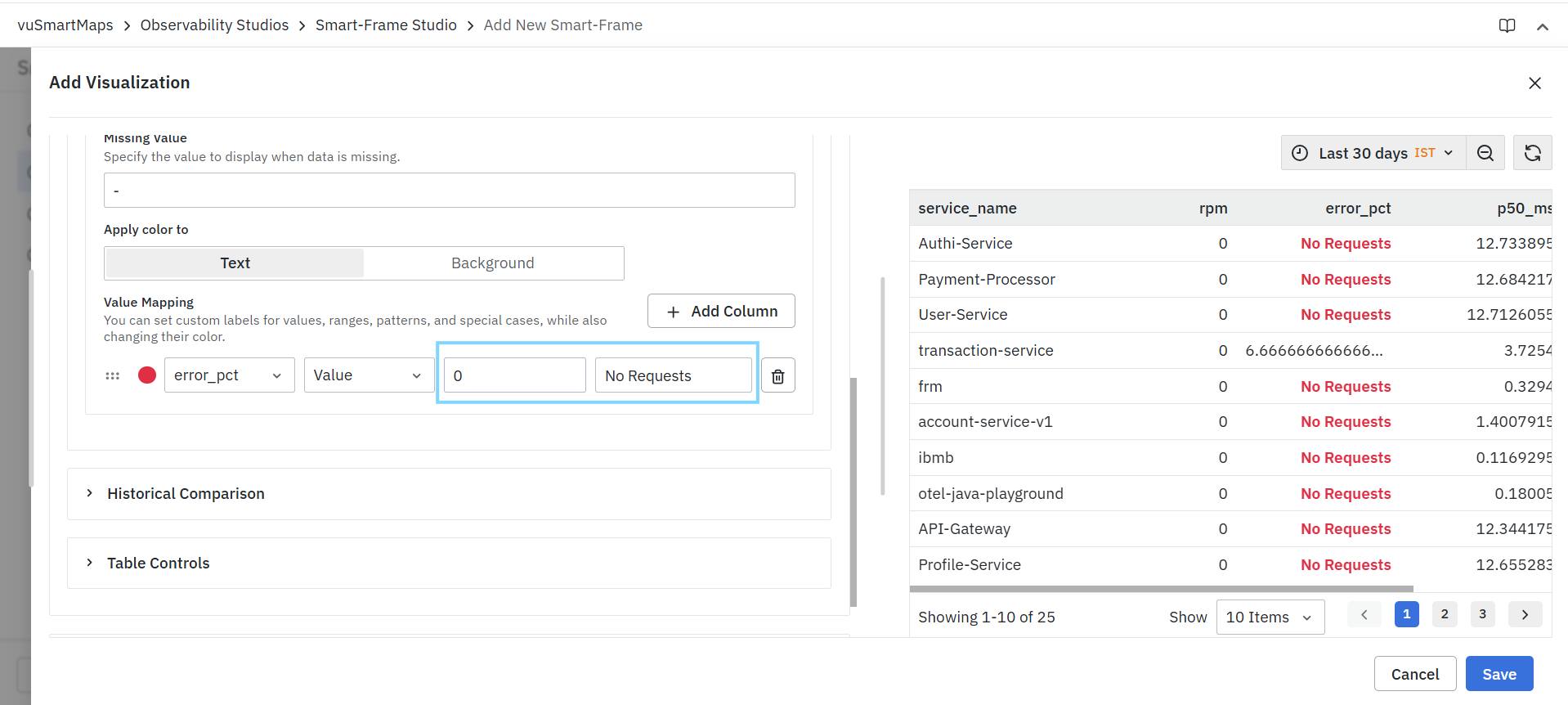Navigate to Smart-Frame Studio breadcrumb
Screen dimensions: 1568x705
(x=386, y=25)
